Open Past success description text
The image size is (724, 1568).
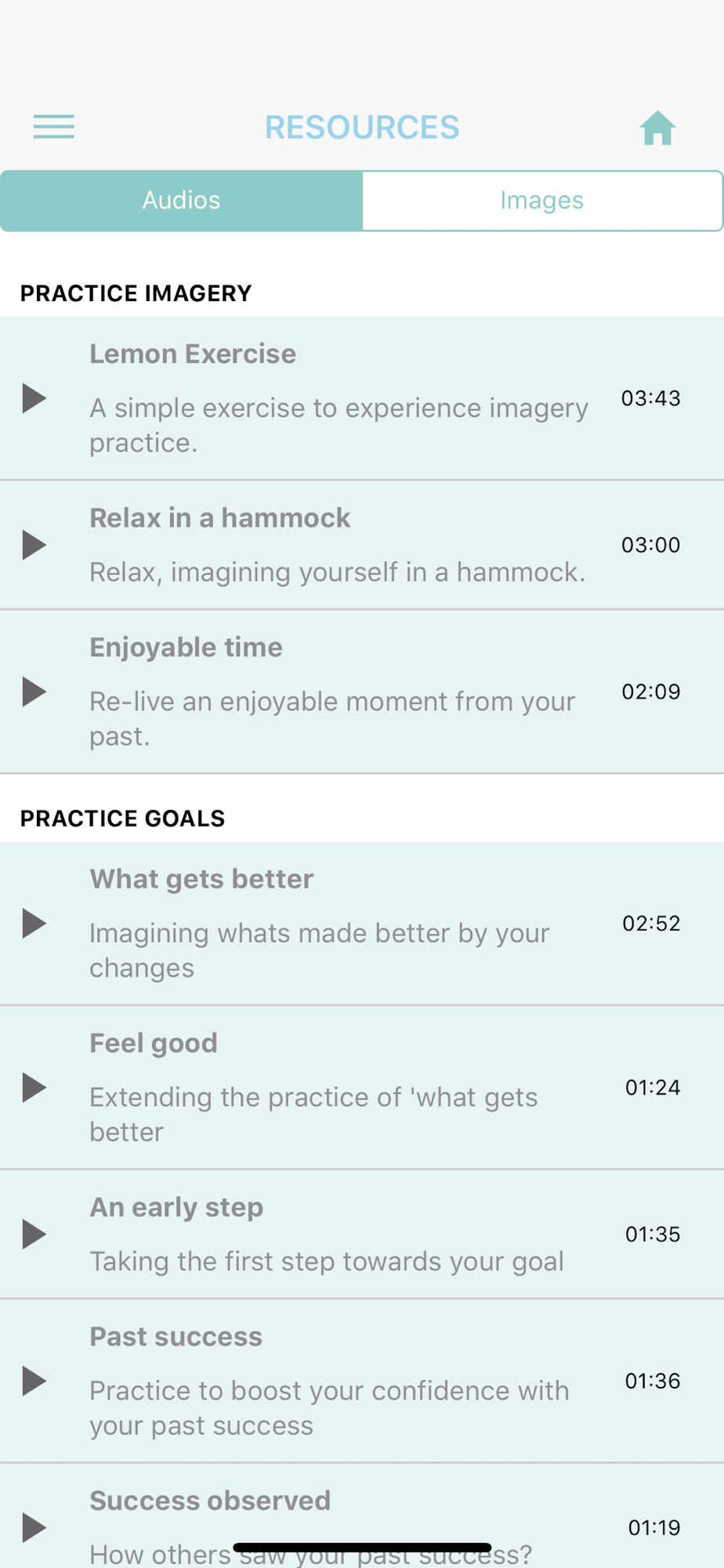point(329,1407)
